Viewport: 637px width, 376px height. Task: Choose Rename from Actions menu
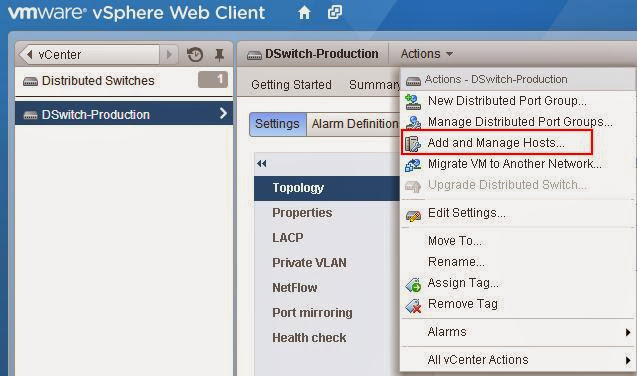click(x=456, y=262)
